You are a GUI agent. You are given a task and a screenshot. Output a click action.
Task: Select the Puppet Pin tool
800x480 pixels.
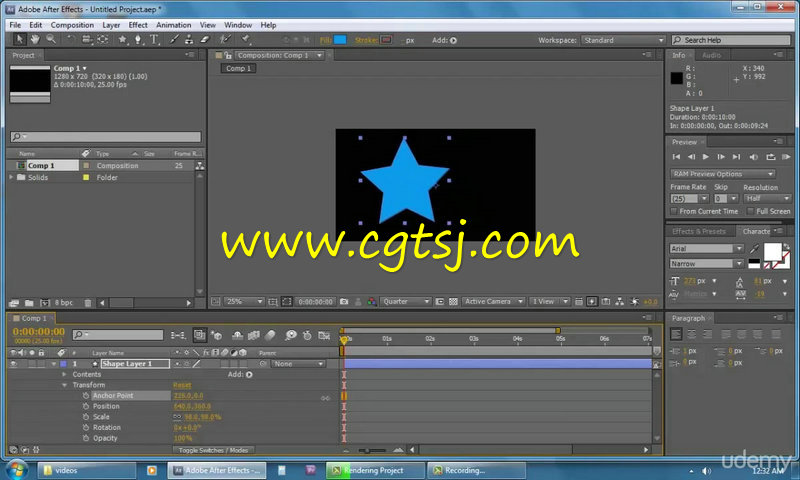click(x=245, y=39)
